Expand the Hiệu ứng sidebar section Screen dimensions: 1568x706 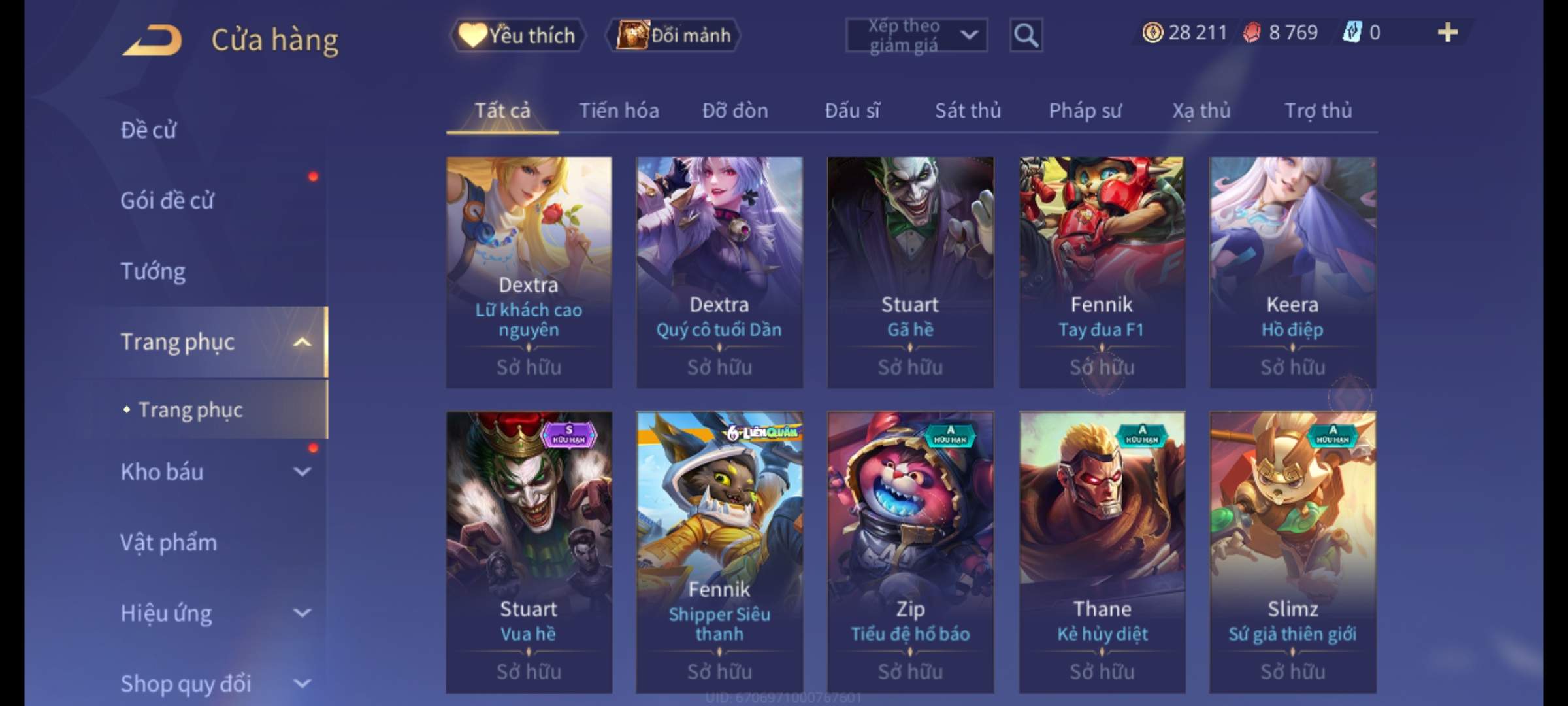coord(302,613)
